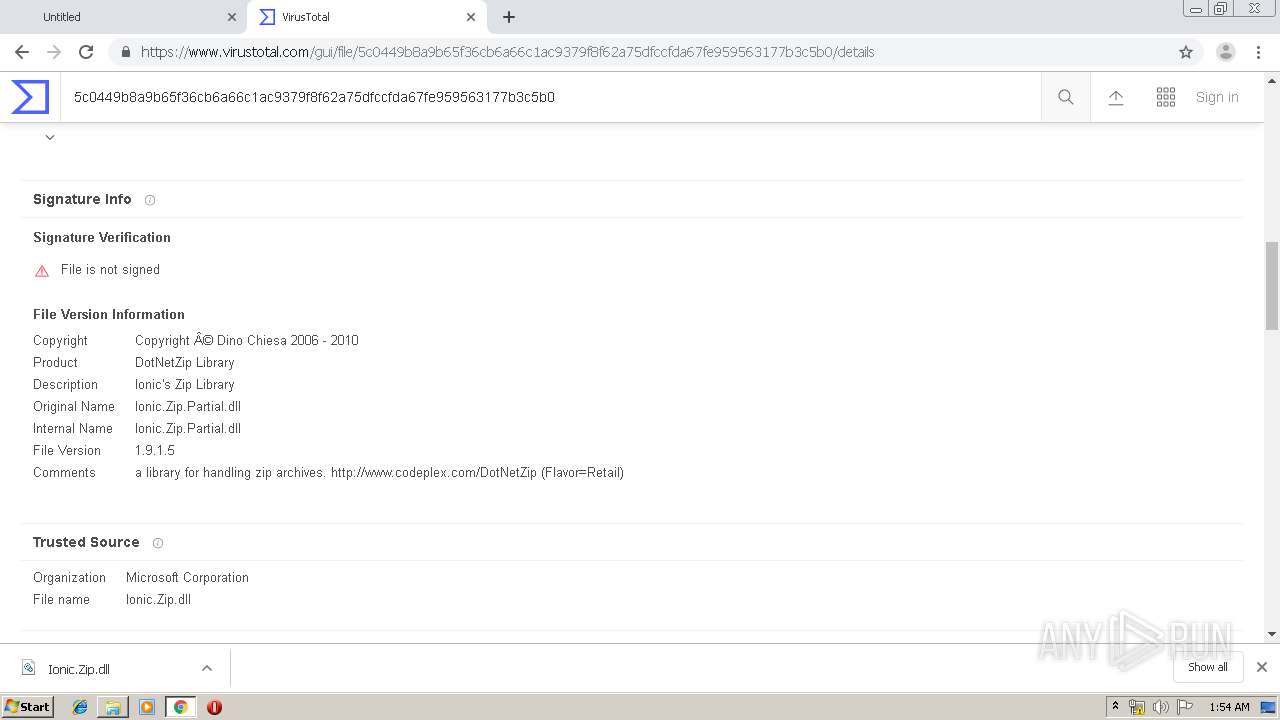This screenshot has height=720, width=1280.
Task: Open a new browser tab
Action: (509, 17)
